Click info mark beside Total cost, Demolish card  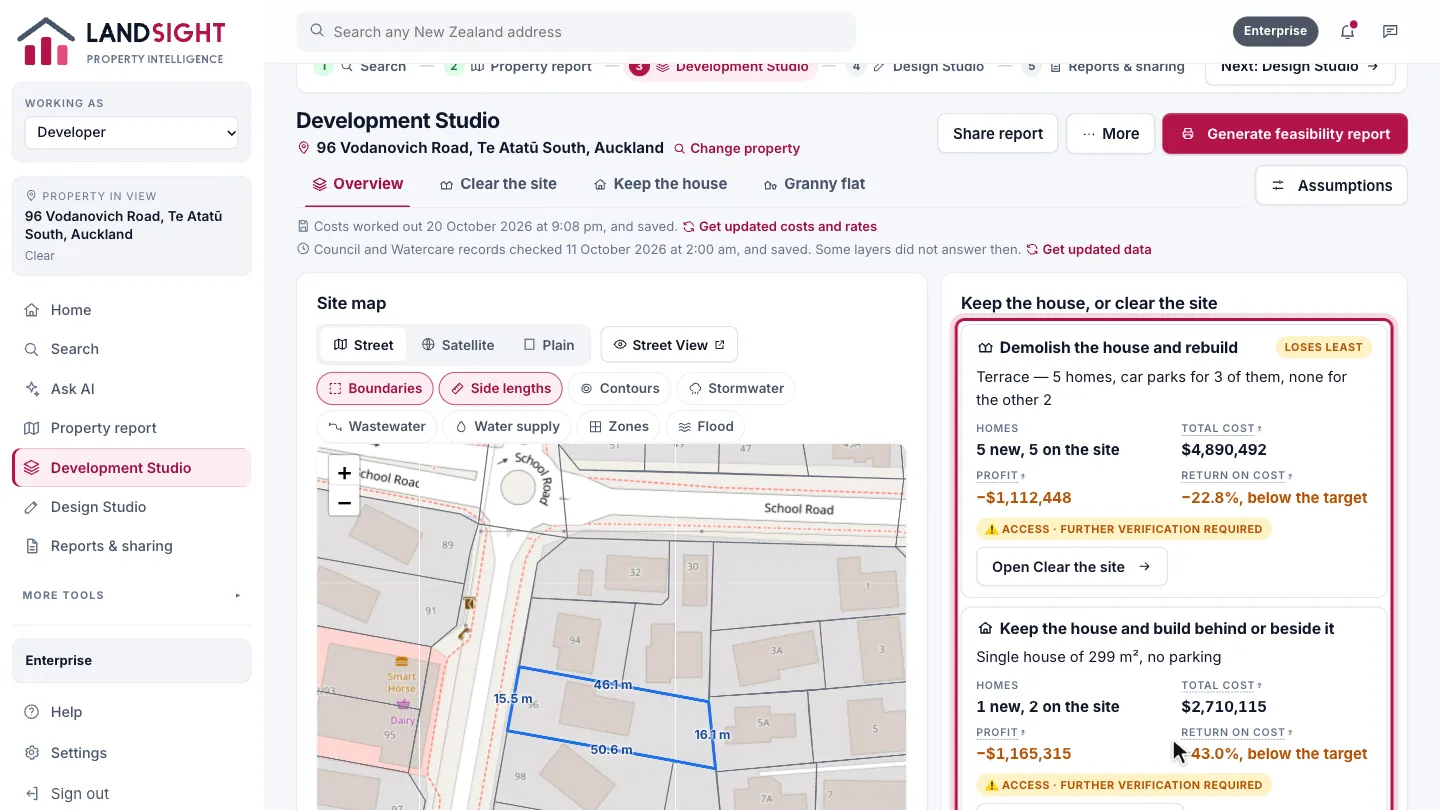coord(1259,429)
